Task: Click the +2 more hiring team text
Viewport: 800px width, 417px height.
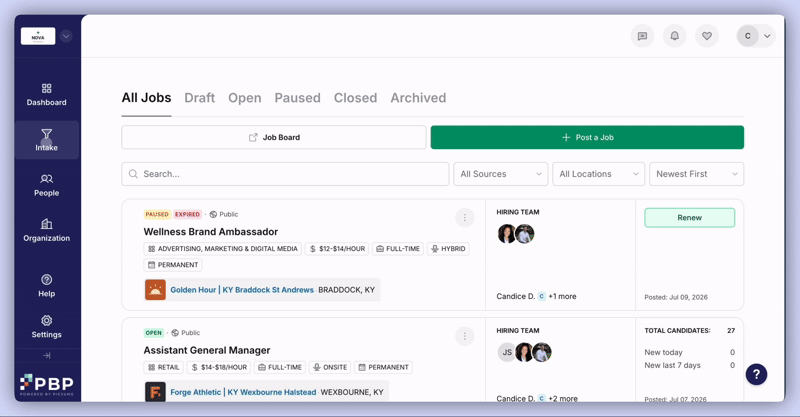Action: [x=563, y=398]
